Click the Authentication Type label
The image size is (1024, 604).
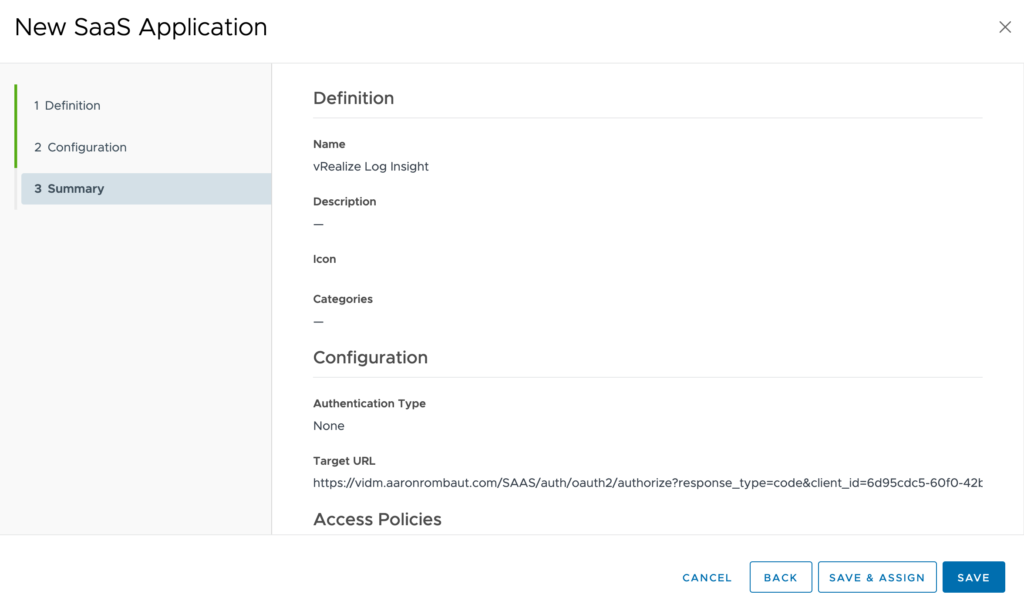coord(369,403)
